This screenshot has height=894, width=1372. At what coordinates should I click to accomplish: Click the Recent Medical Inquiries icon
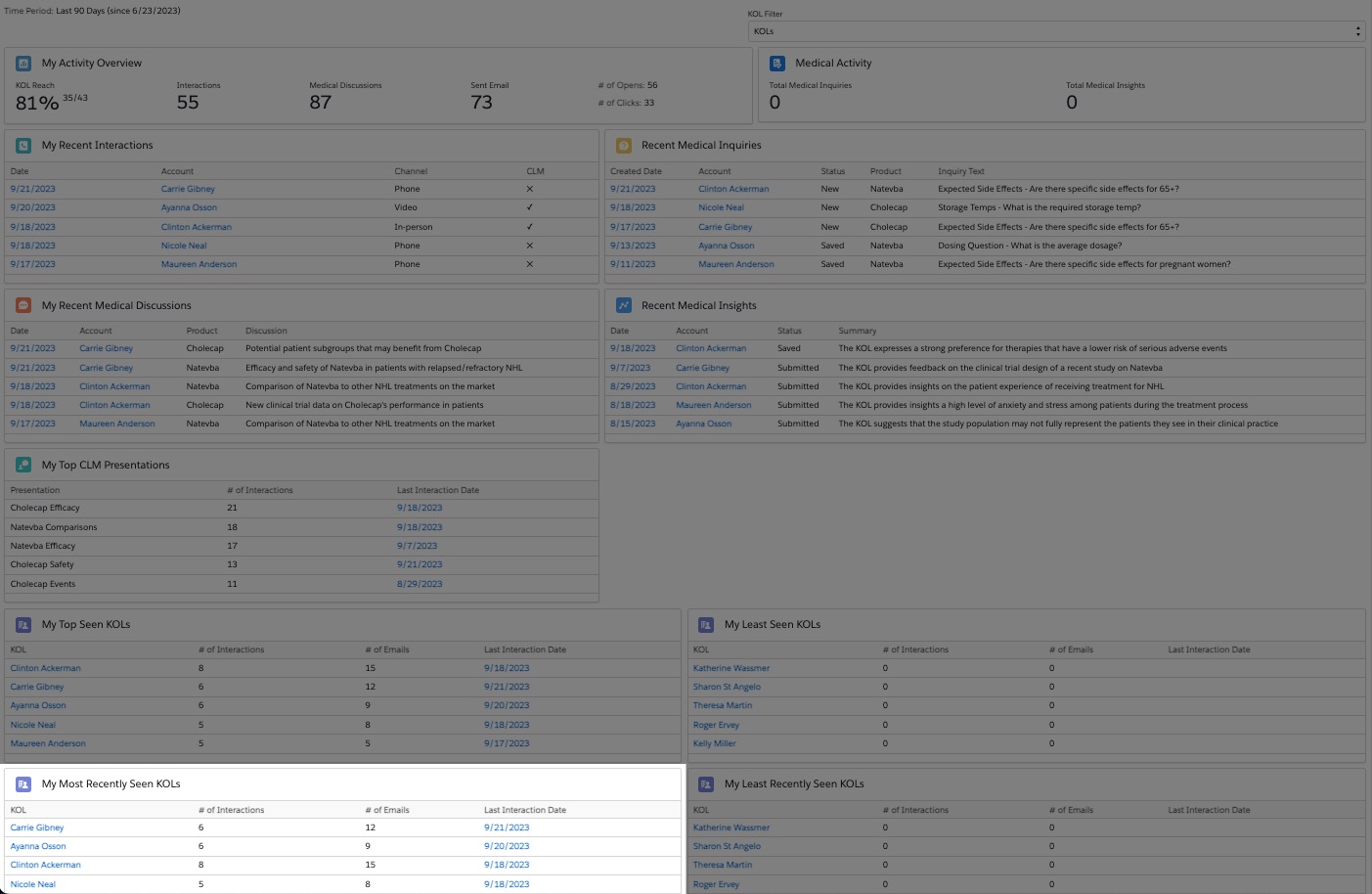(623, 146)
